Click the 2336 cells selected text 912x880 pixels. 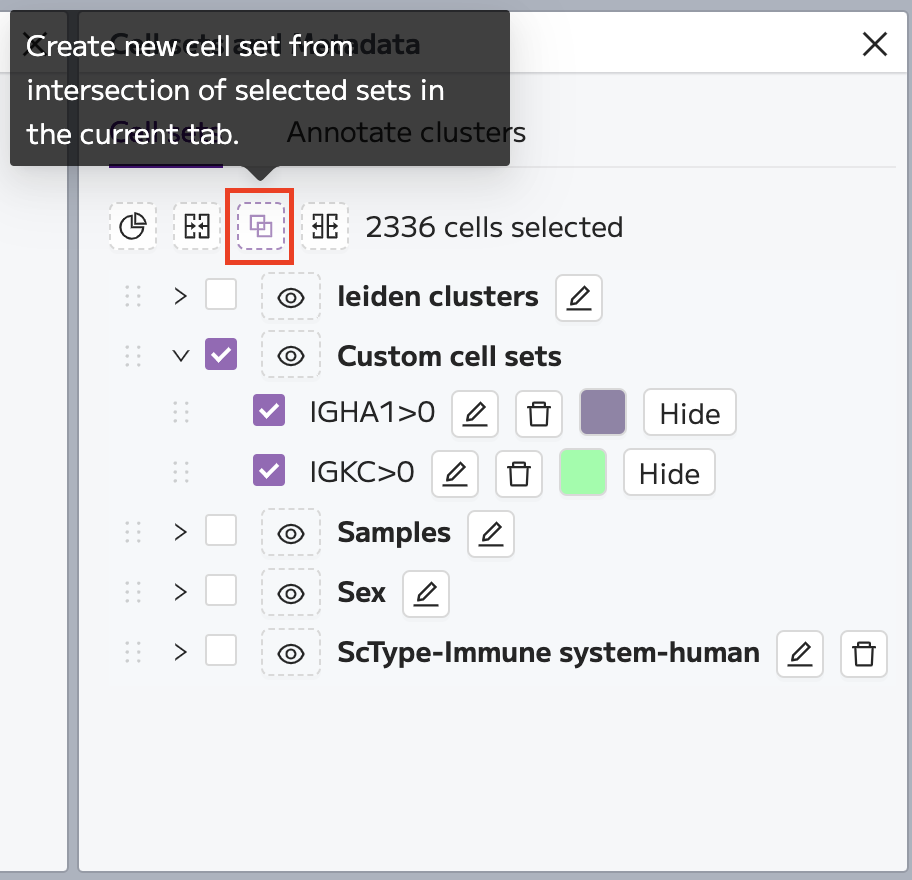(x=494, y=227)
